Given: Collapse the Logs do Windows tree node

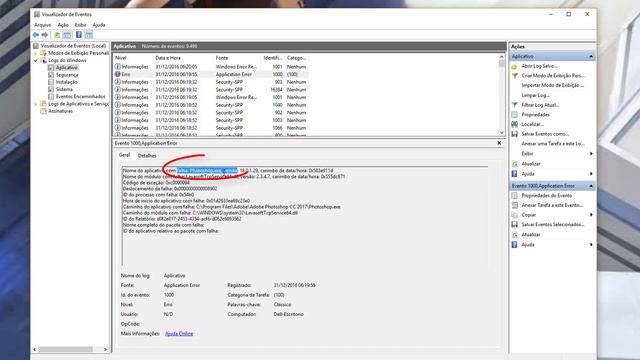Looking at the screenshot, I should point(36,60).
